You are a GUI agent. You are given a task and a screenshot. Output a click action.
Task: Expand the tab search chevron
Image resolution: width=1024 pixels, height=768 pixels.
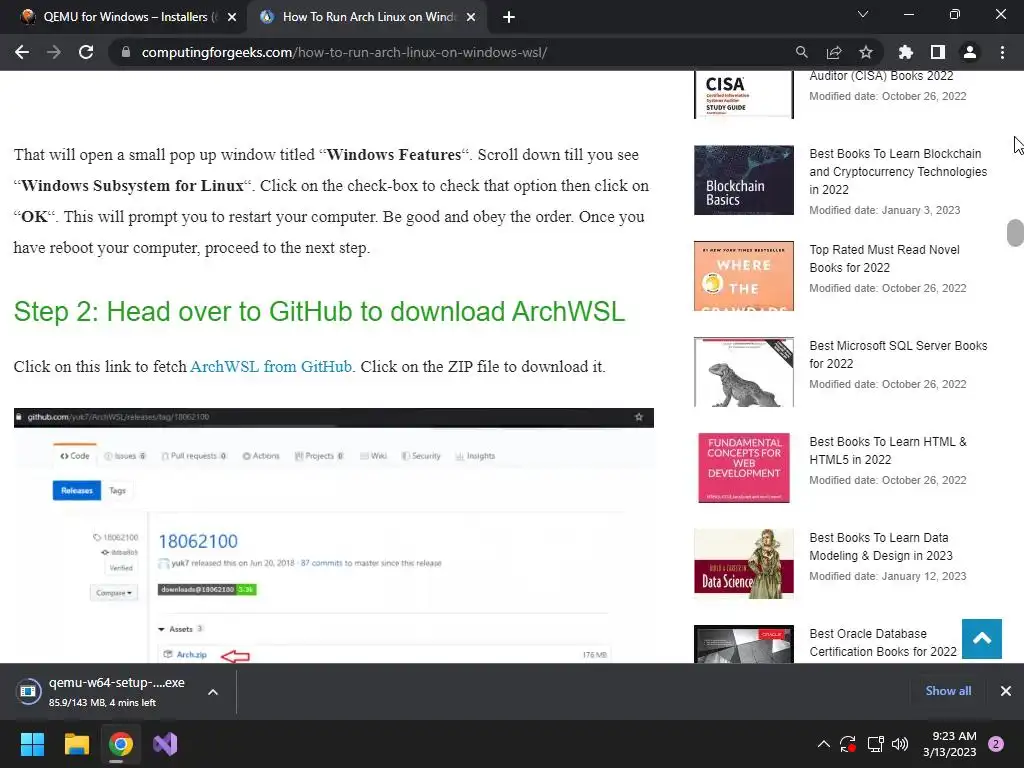click(863, 14)
